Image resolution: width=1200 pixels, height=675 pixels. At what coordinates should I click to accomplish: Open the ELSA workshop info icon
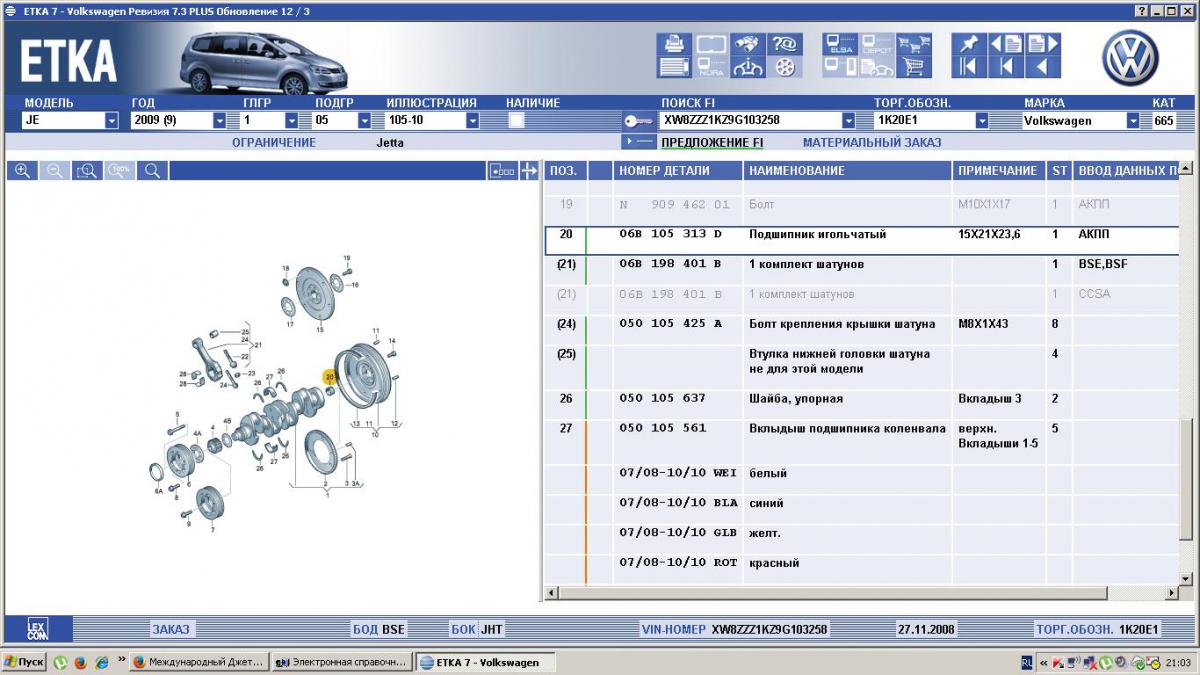click(839, 44)
